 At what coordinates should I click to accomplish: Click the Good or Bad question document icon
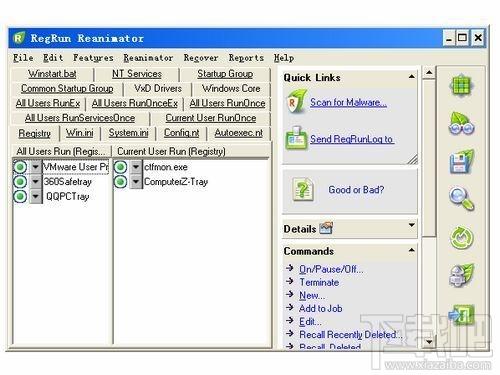303,189
